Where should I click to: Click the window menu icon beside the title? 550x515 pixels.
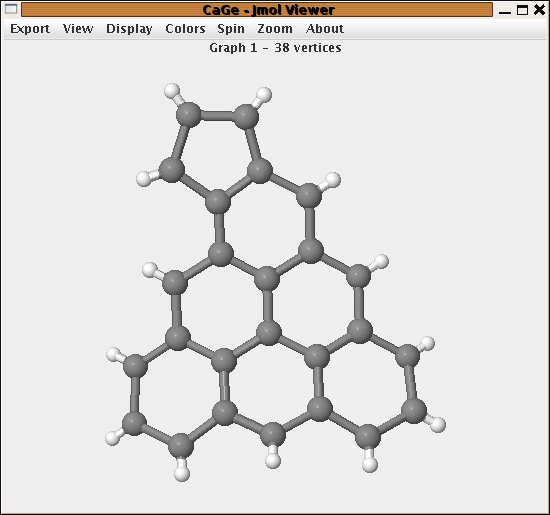pos(11,9)
